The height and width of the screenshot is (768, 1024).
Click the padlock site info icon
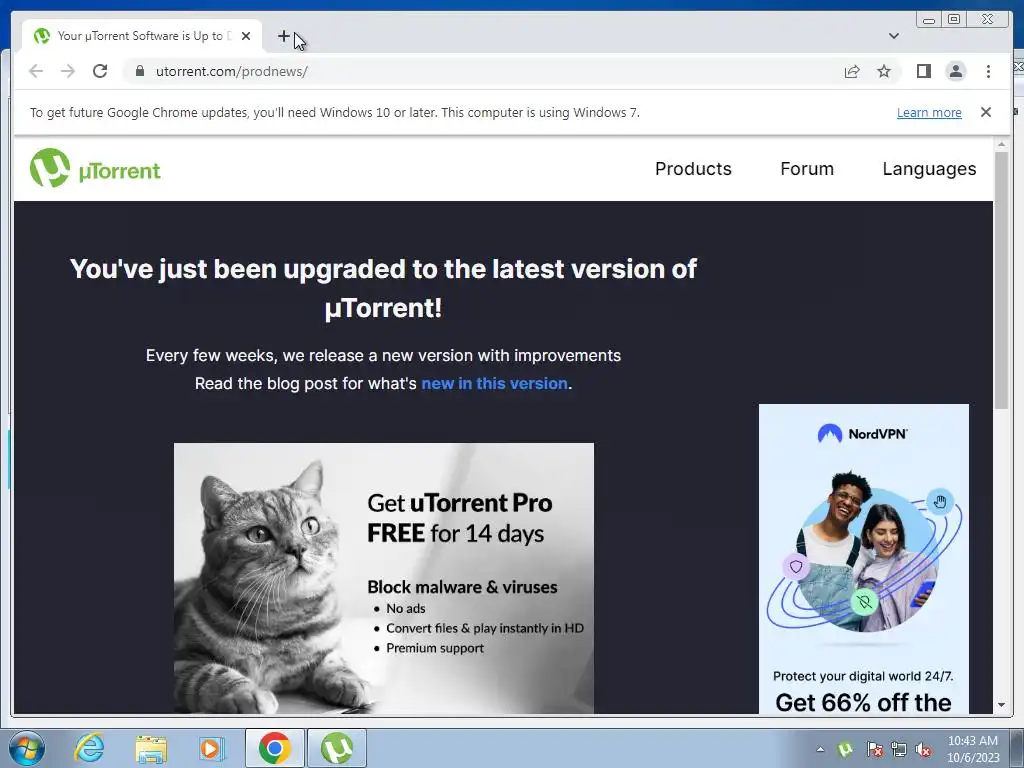click(139, 71)
